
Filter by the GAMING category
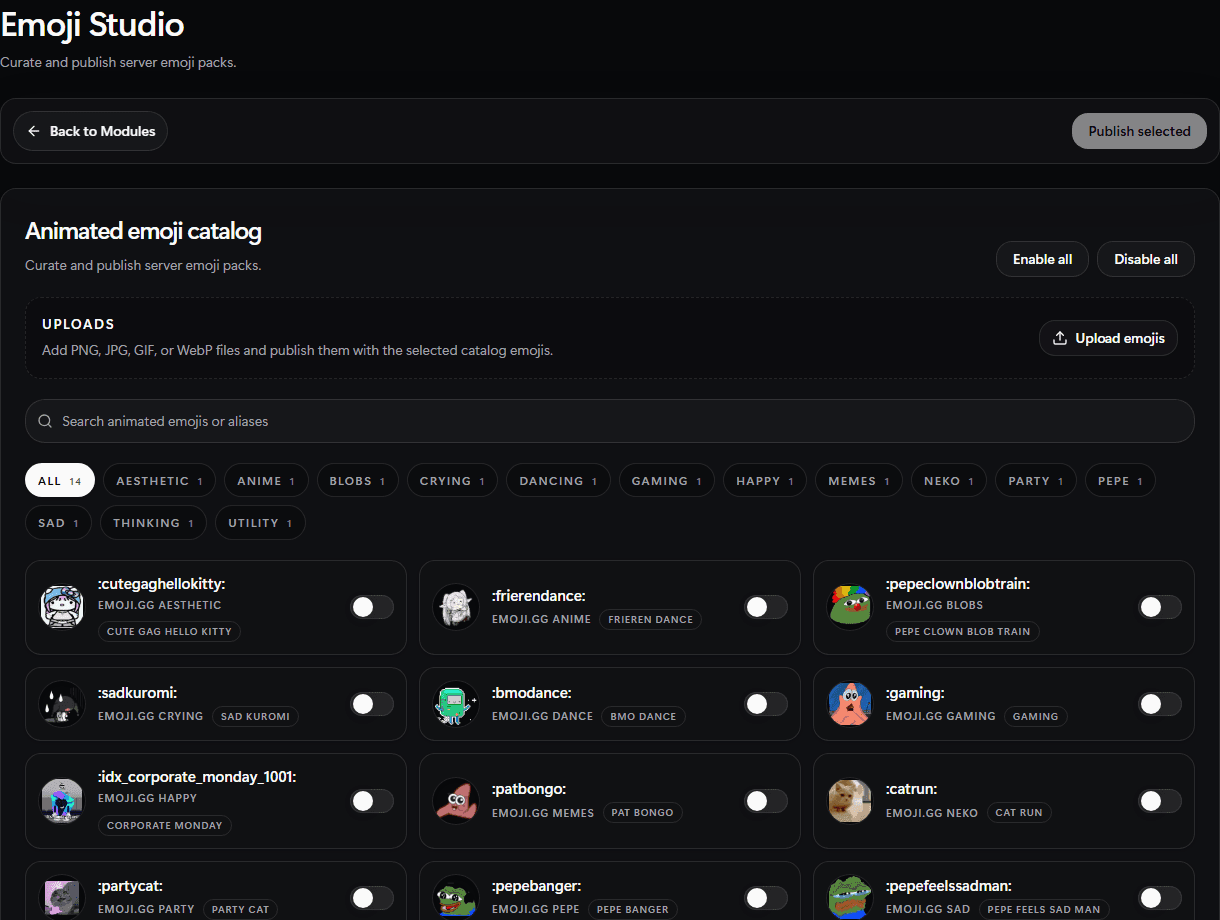click(x=667, y=481)
